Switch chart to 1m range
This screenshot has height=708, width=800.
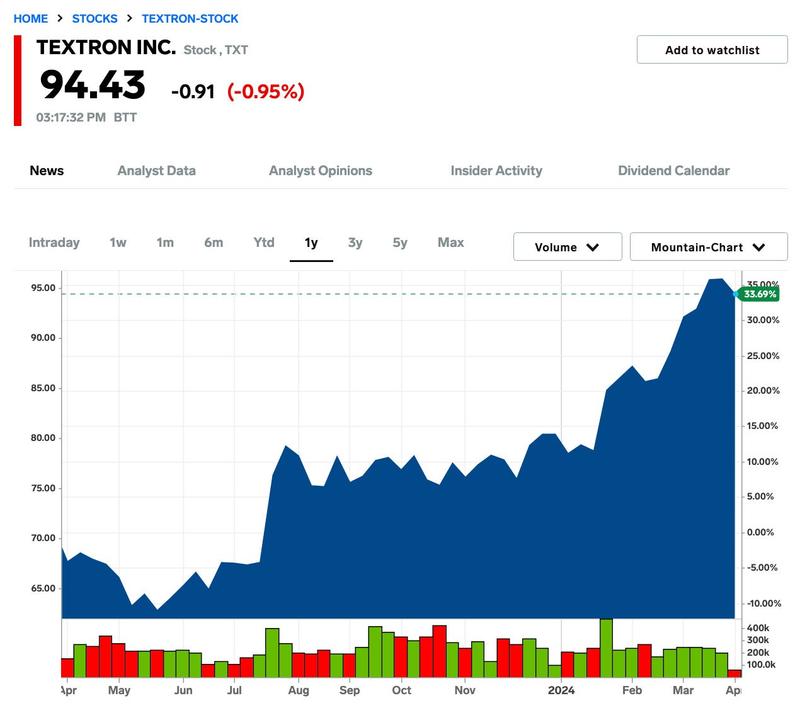click(165, 242)
